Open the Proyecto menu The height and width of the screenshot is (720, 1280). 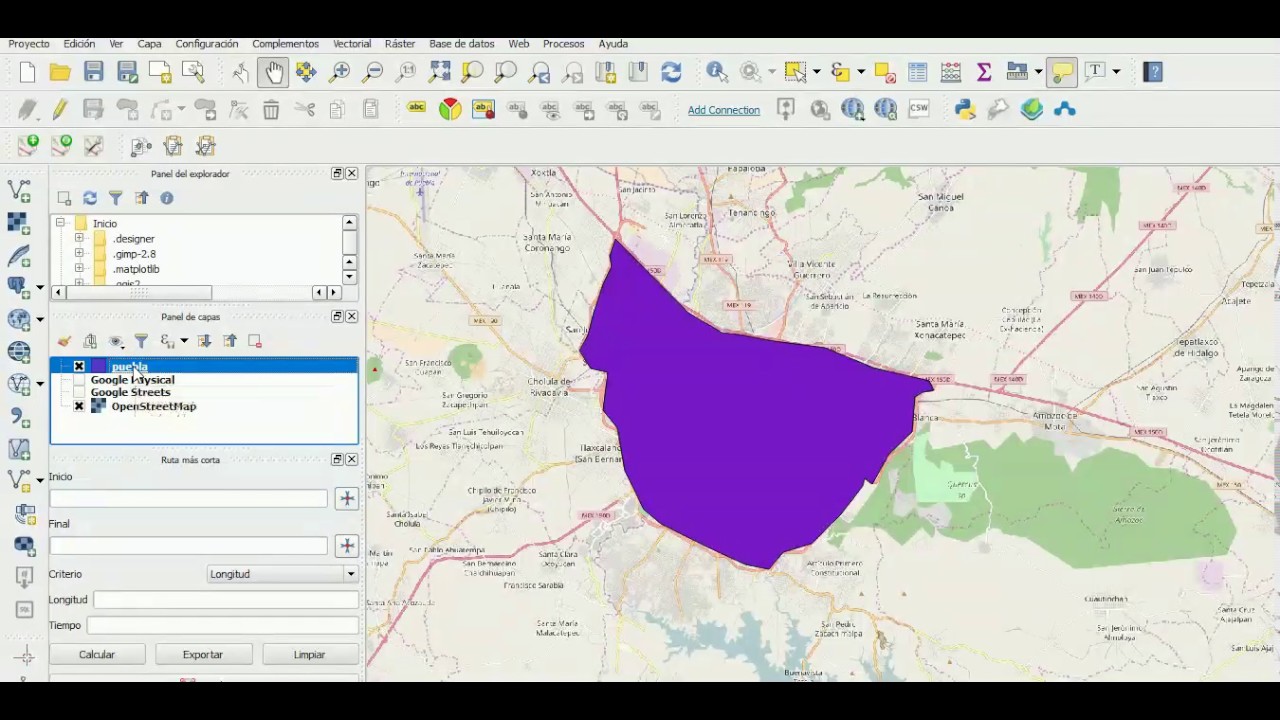[x=29, y=44]
